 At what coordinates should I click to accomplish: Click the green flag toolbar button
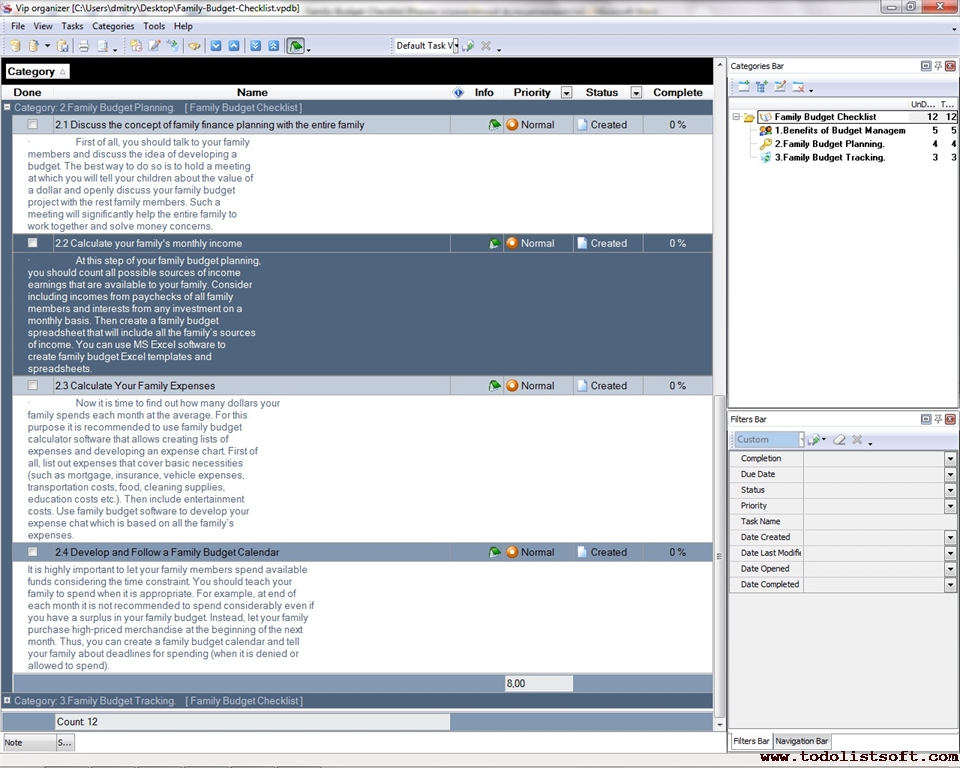296,46
